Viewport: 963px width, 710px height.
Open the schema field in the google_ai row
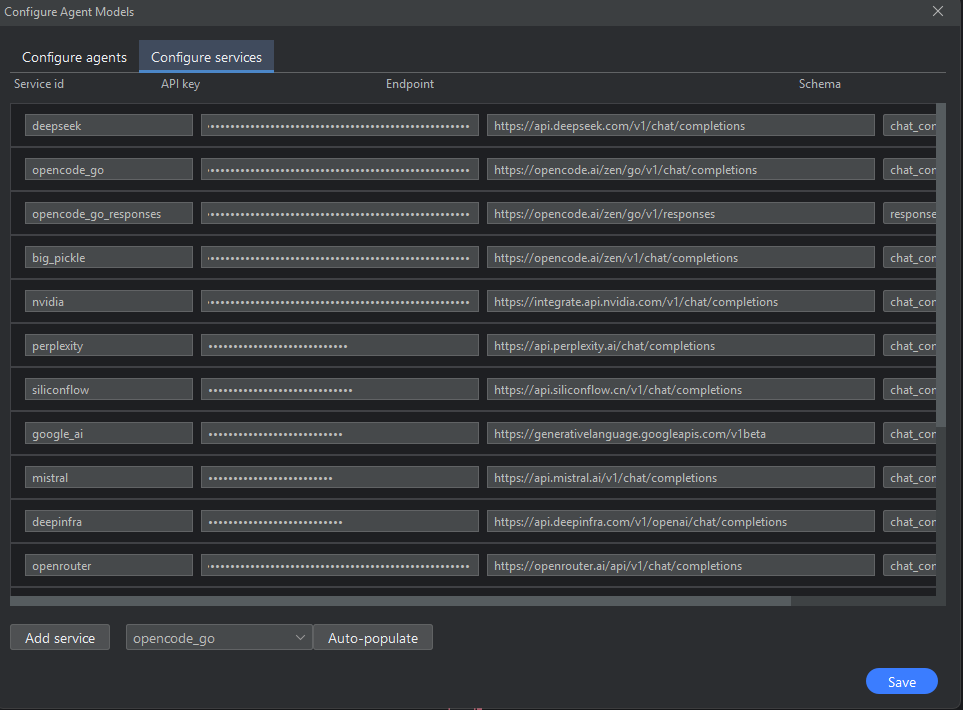tap(910, 434)
